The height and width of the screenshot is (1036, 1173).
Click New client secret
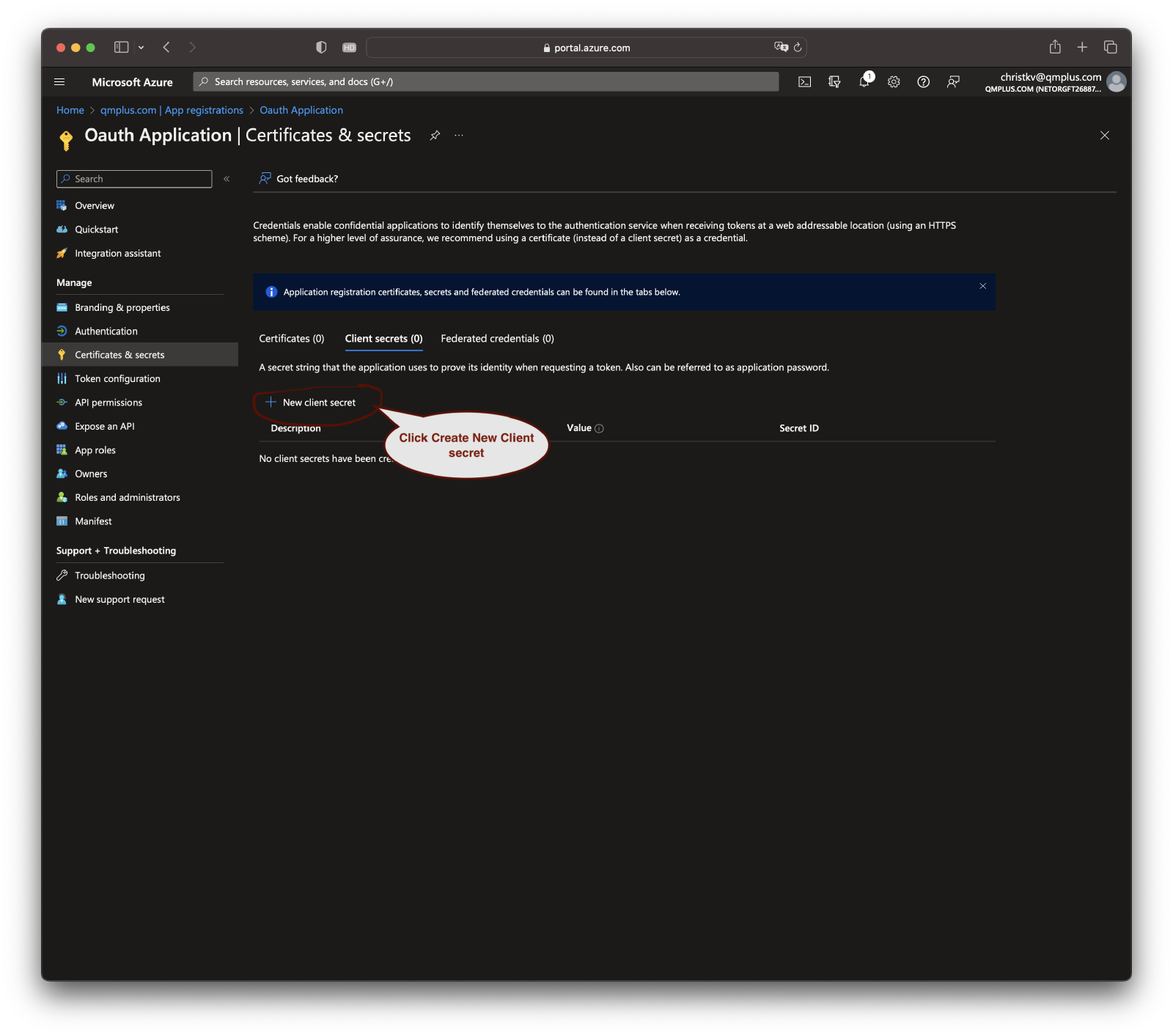311,403
